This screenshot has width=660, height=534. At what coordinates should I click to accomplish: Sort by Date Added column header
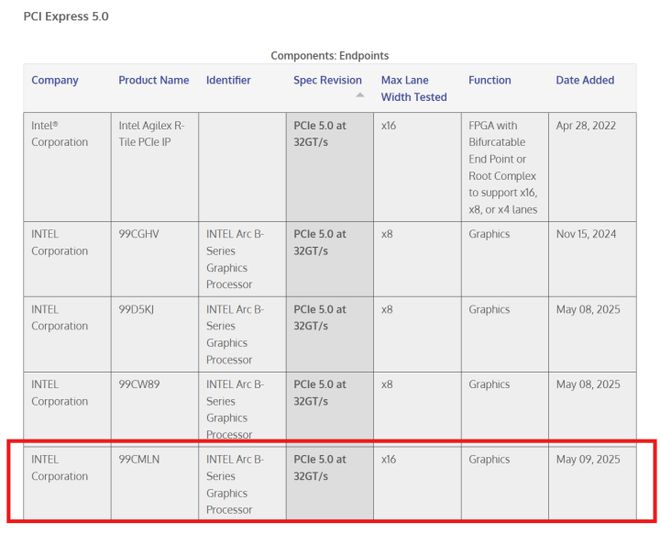pyautogui.click(x=585, y=80)
